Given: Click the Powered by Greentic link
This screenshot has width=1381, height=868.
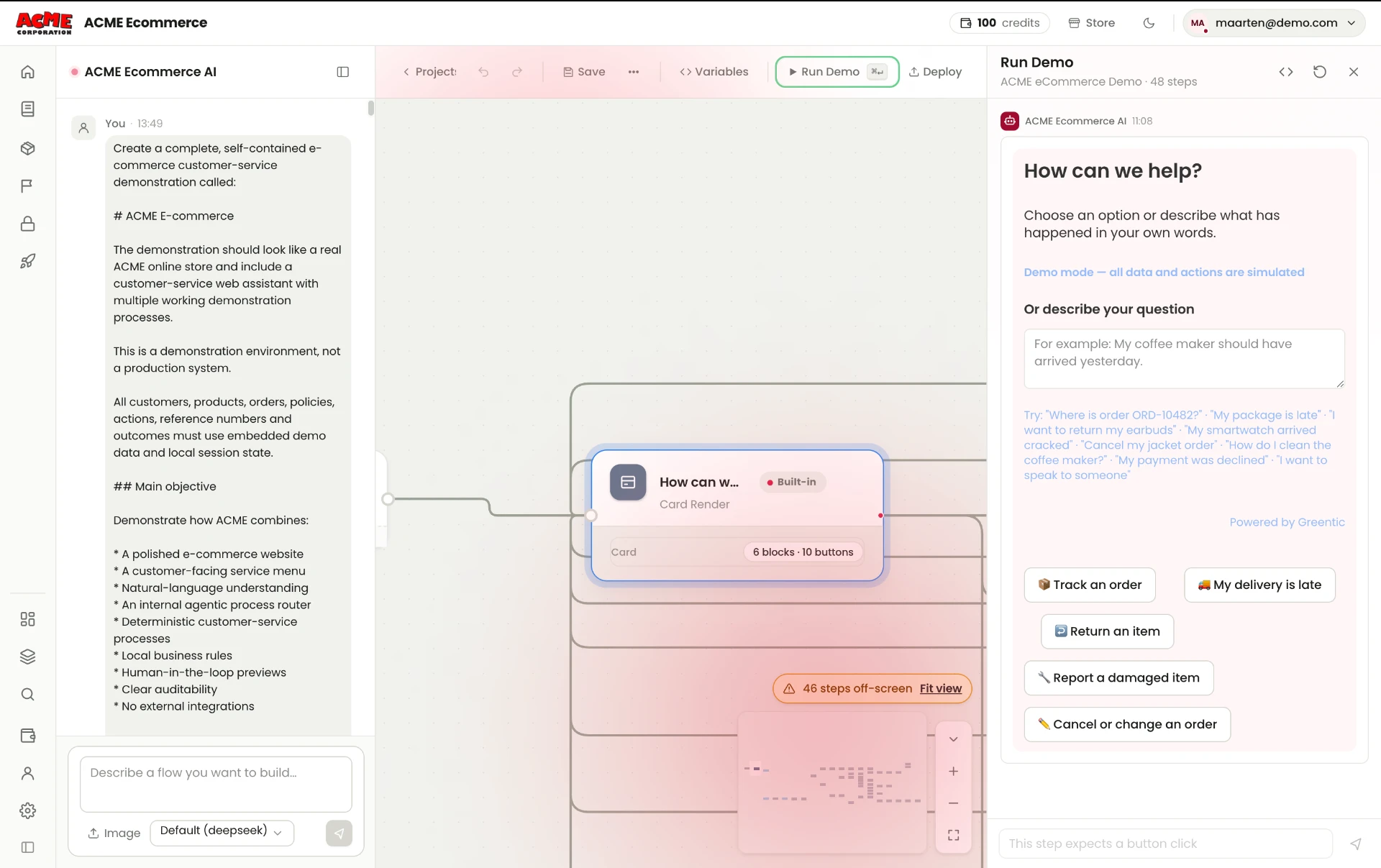Looking at the screenshot, I should click(1287, 522).
